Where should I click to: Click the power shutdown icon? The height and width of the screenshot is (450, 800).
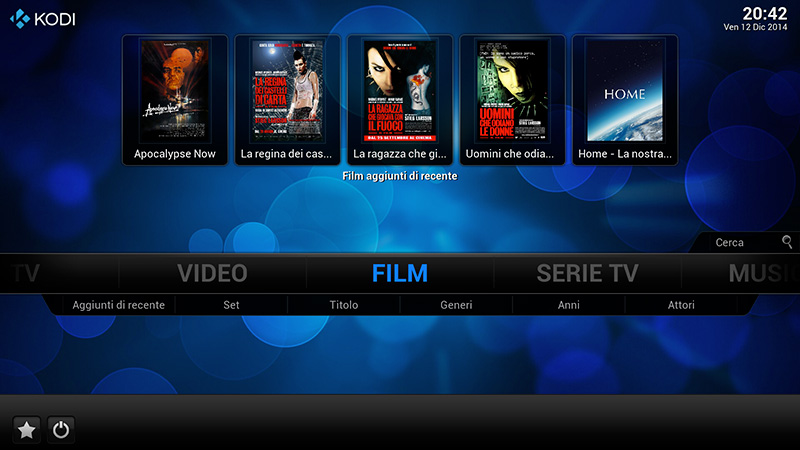61,430
